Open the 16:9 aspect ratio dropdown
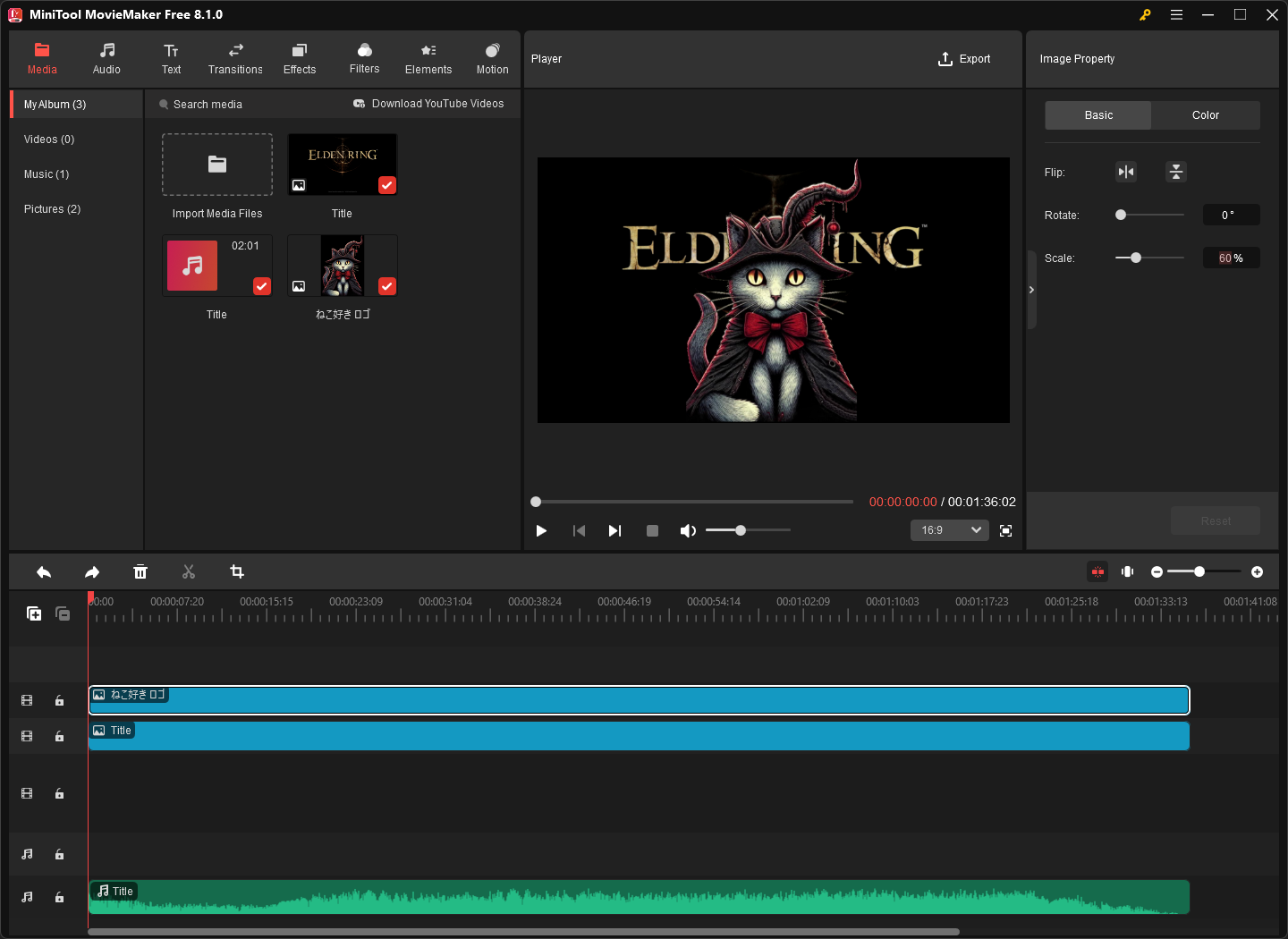Screen dimensions: 1288x939 (x=950, y=530)
